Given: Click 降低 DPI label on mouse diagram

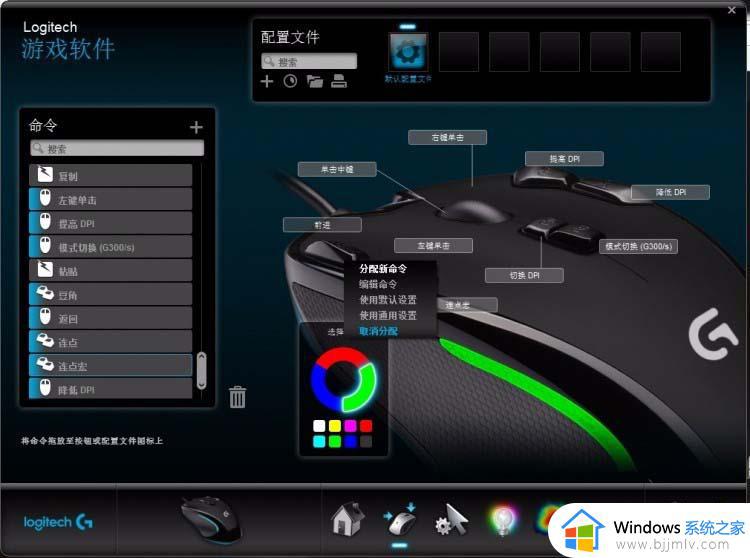Looking at the screenshot, I should click(x=671, y=192).
